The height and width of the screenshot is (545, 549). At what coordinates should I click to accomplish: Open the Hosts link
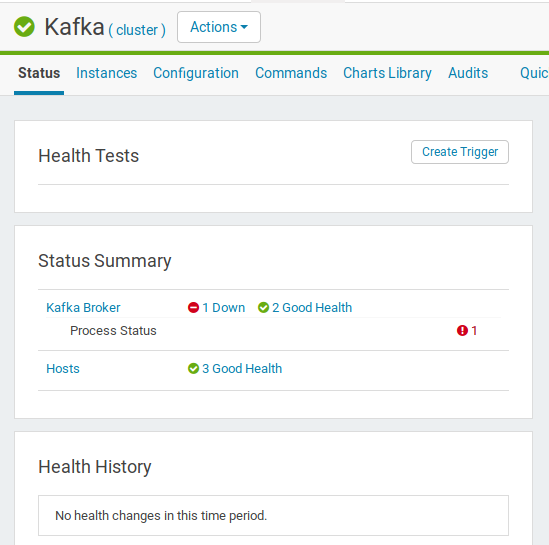click(63, 369)
